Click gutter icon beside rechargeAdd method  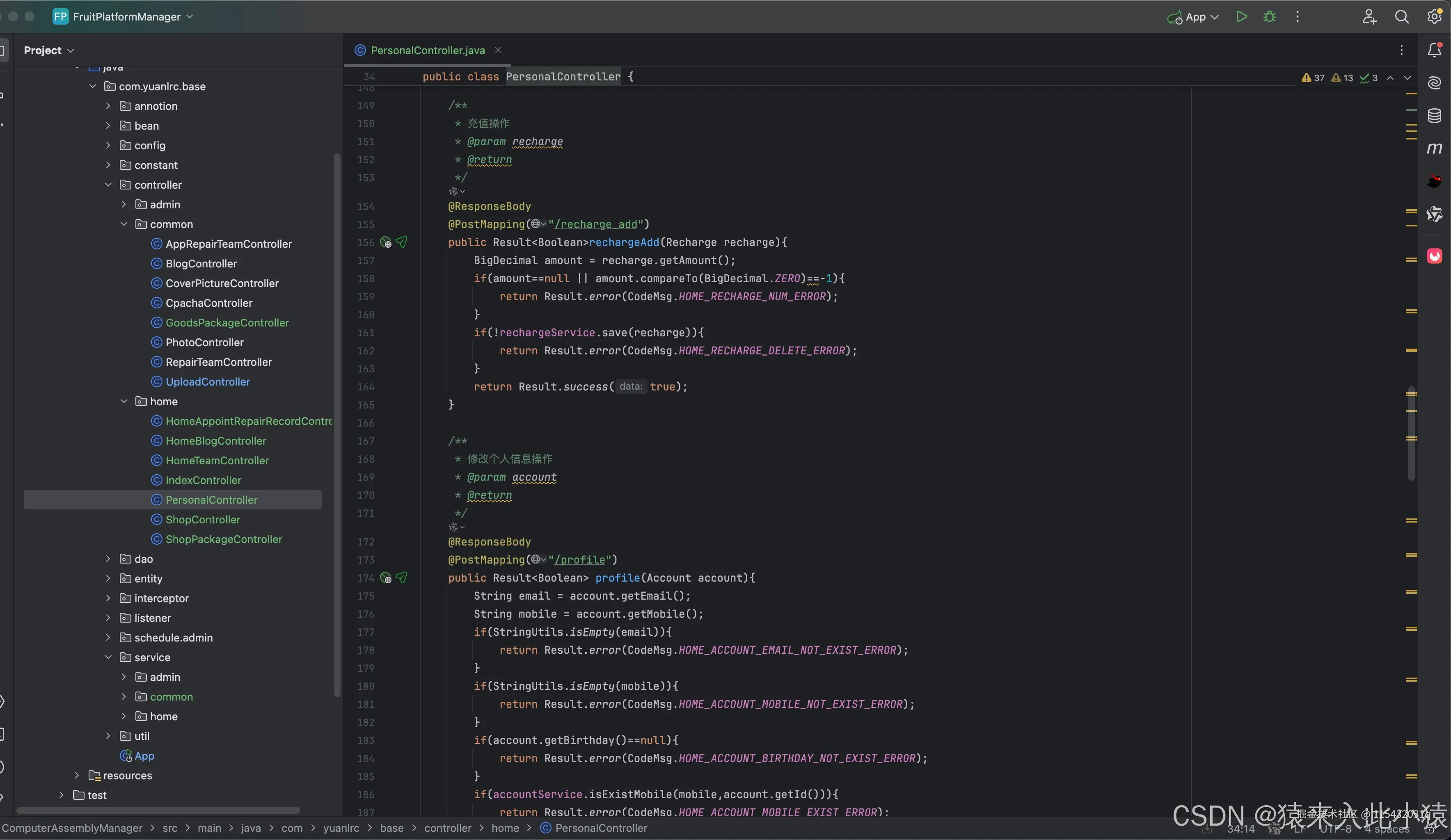click(386, 242)
